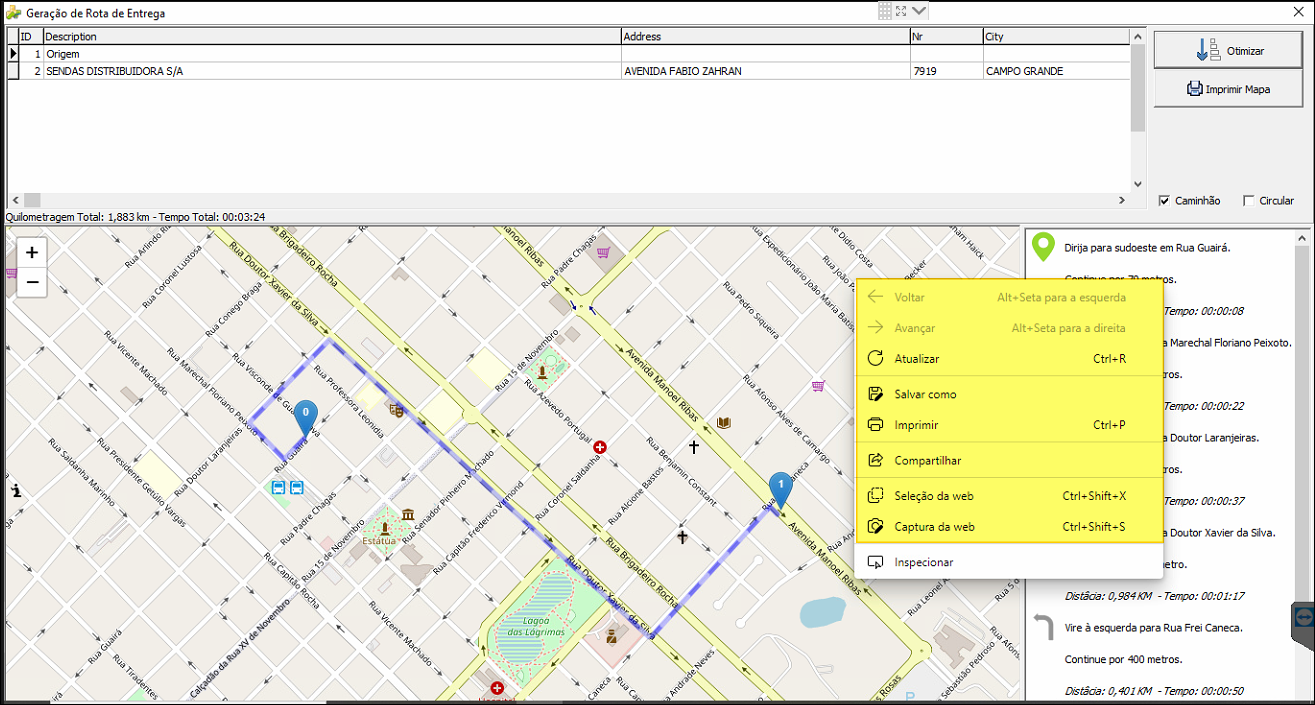Click the book library icon on map
The width and height of the screenshot is (1315, 705).
pyautogui.click(x=724, y=423)
